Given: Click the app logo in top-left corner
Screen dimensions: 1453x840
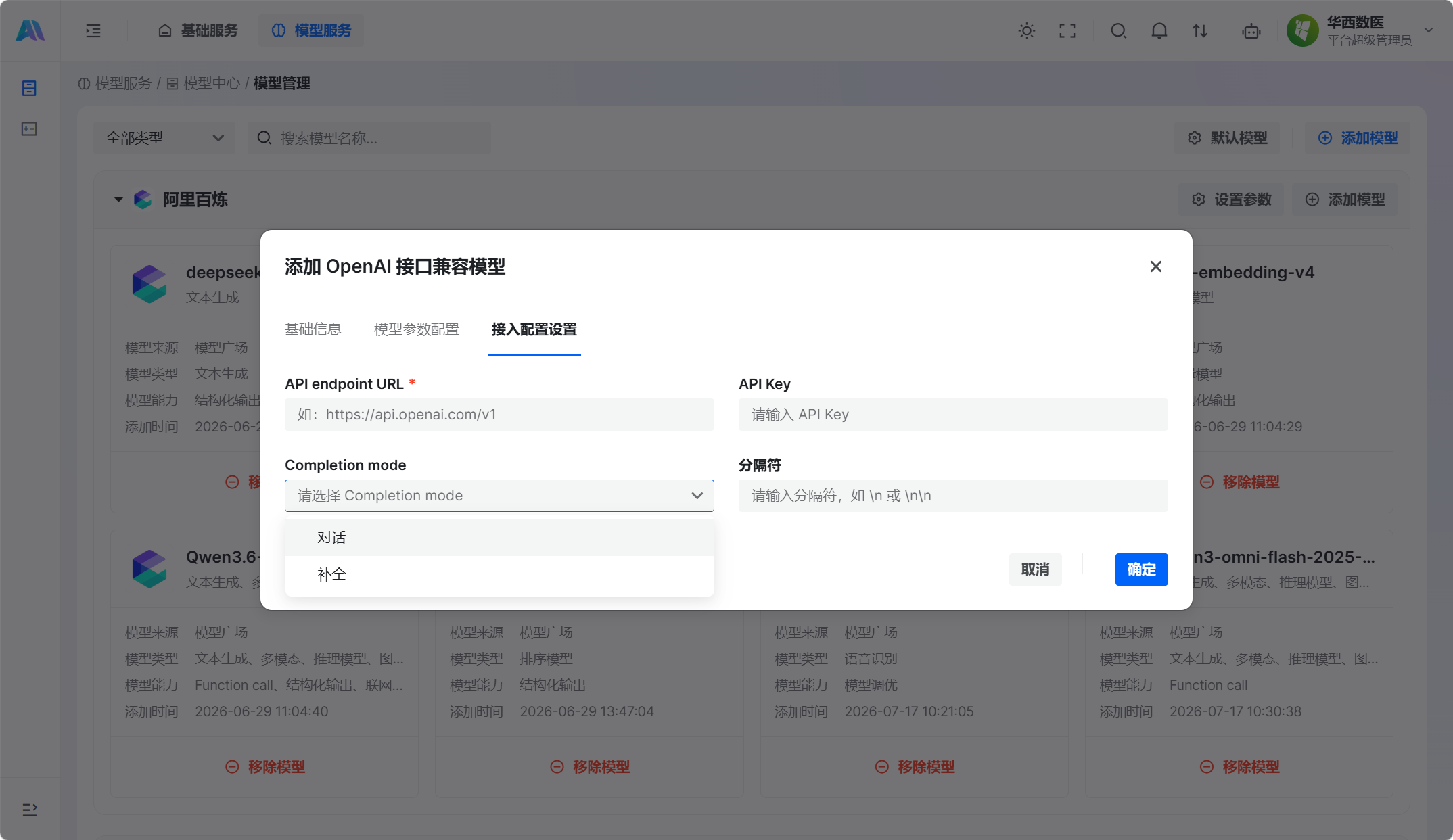Looking at the screenshot, I should [30, 30].
